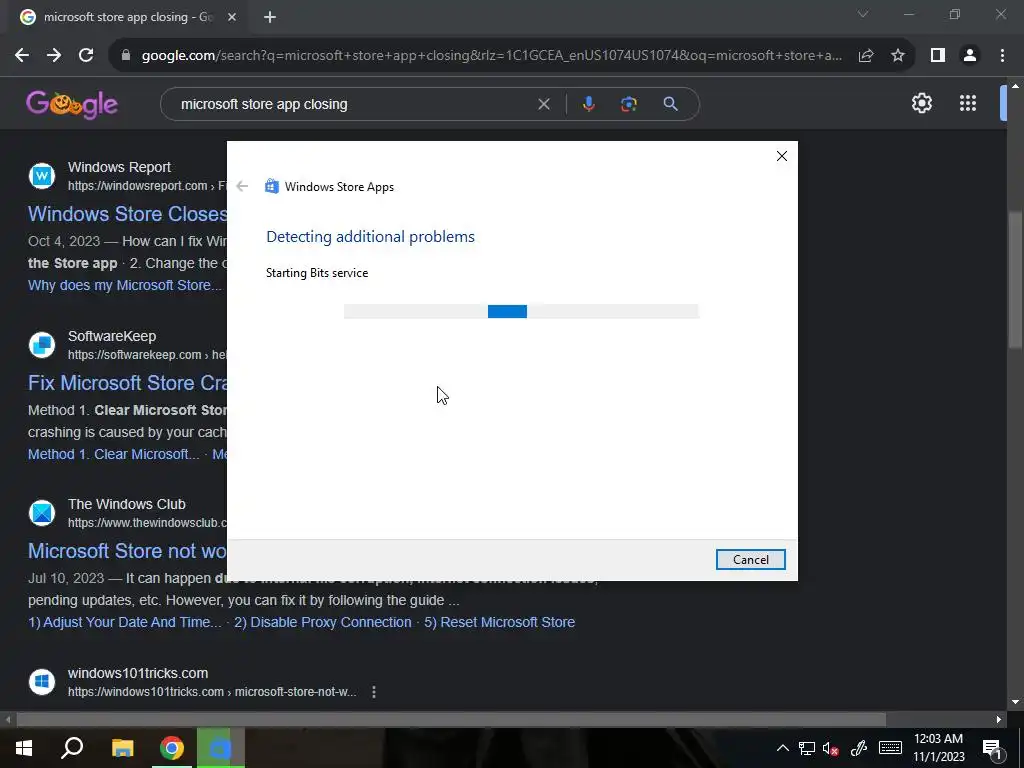Click the windows101tricks.com site name
The height and width of the screenshot is (768, 1024).
138,673
